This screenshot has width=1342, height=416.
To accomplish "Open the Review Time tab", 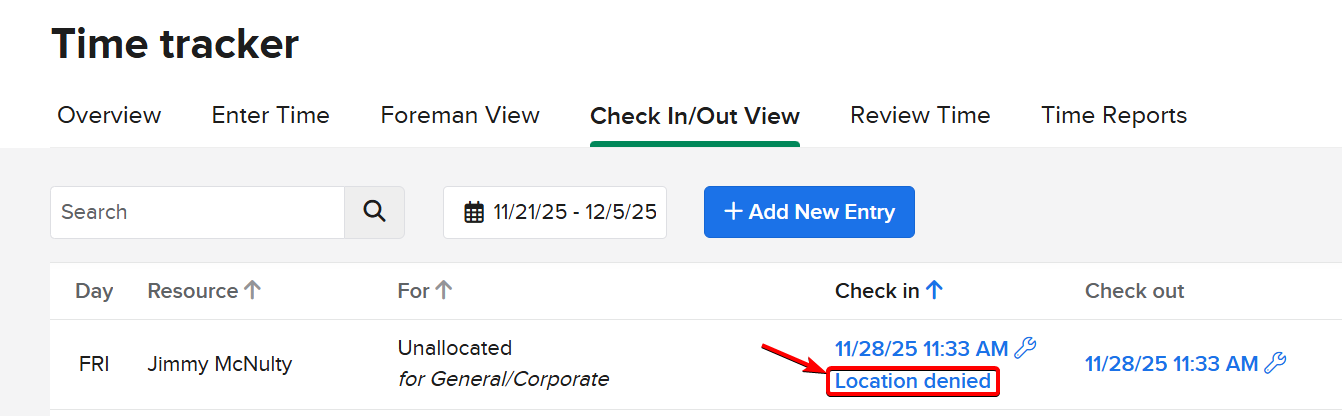I will [920, 116].
